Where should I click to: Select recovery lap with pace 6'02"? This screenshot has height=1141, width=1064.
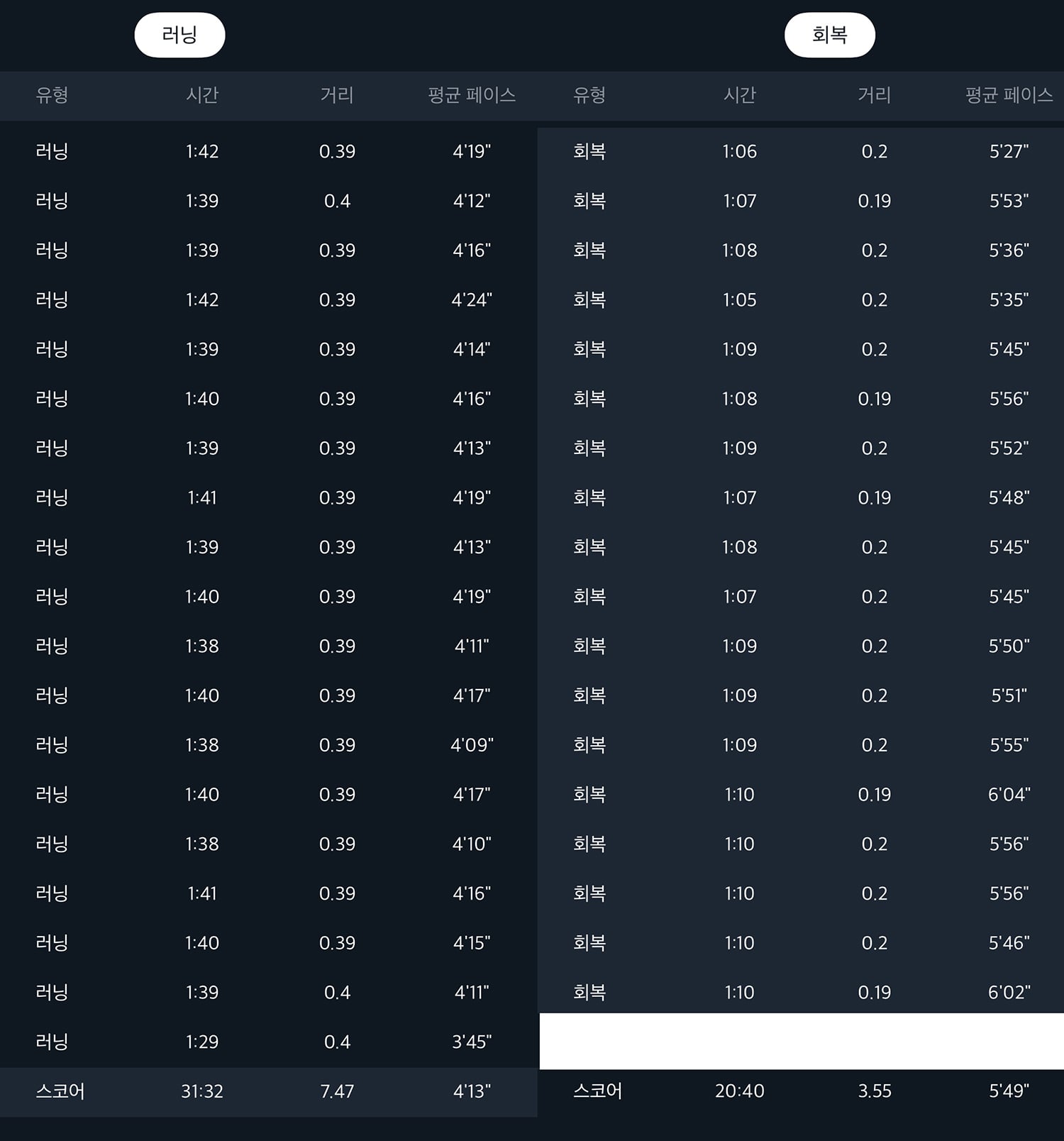coord(801,992)
